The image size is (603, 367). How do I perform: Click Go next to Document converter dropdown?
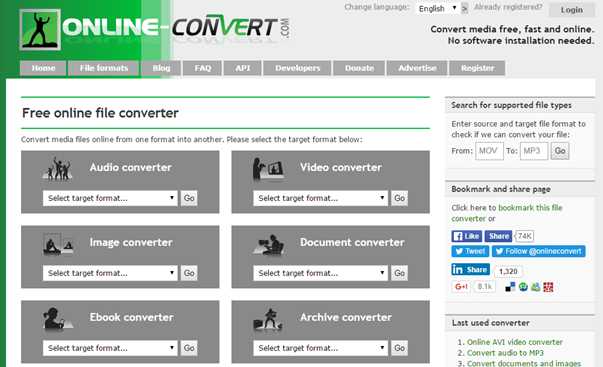(399, 273)
